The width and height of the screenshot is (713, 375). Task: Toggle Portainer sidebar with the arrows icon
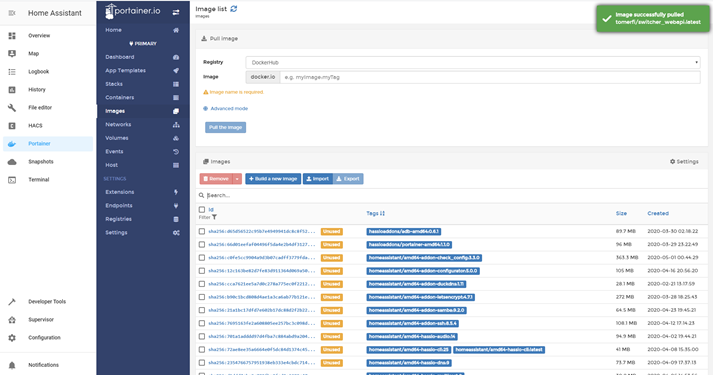[x=176, y=12]
